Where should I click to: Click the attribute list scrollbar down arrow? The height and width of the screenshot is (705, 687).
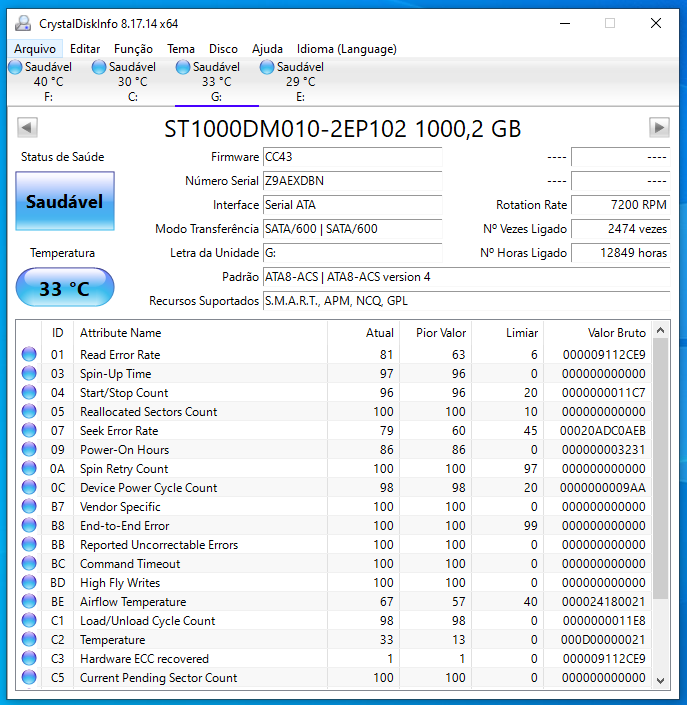pyautogui.click(x=660, y=680)
